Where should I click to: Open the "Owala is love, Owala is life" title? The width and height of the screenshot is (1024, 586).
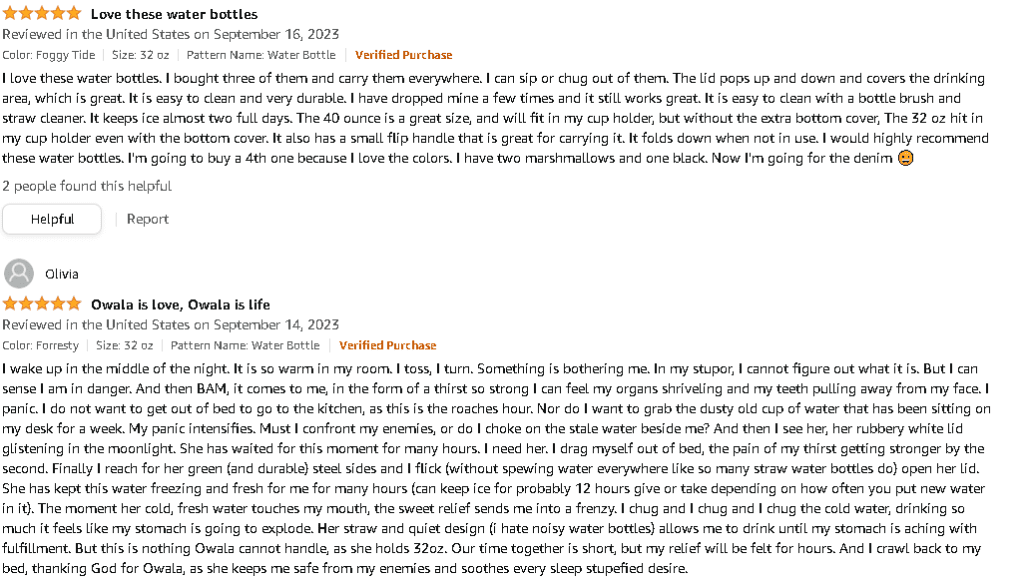pos(180,304)
